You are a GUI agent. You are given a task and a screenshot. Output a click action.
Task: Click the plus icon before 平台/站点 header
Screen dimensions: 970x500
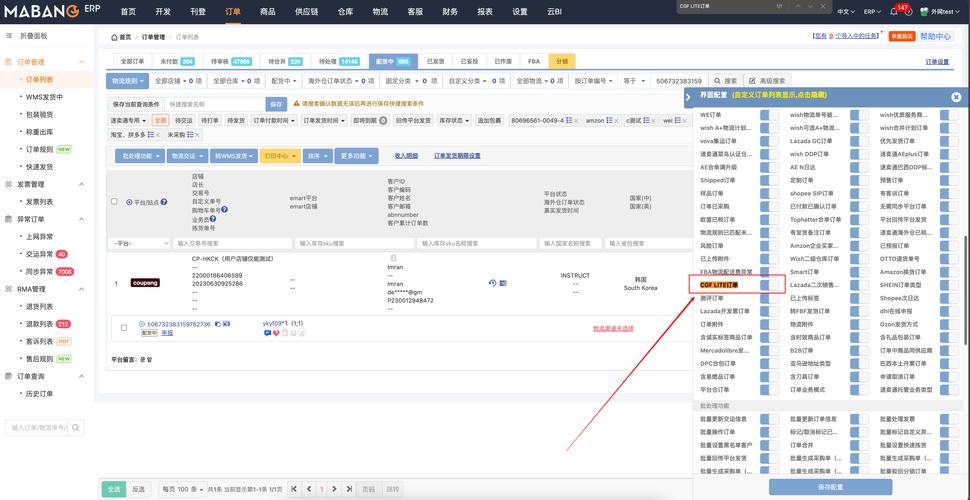click(129, 202)
